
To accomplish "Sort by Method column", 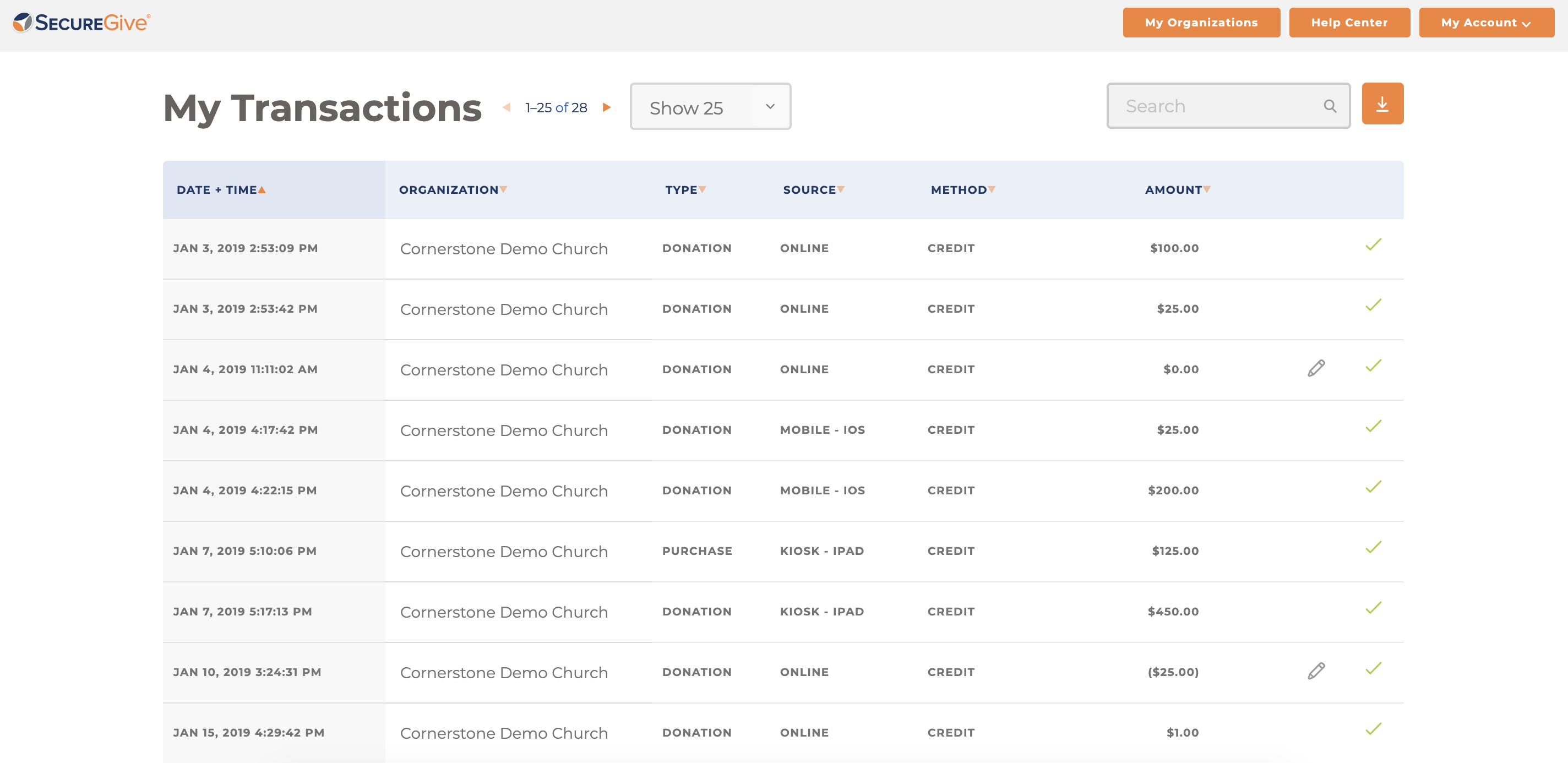I will click(963, 190).
